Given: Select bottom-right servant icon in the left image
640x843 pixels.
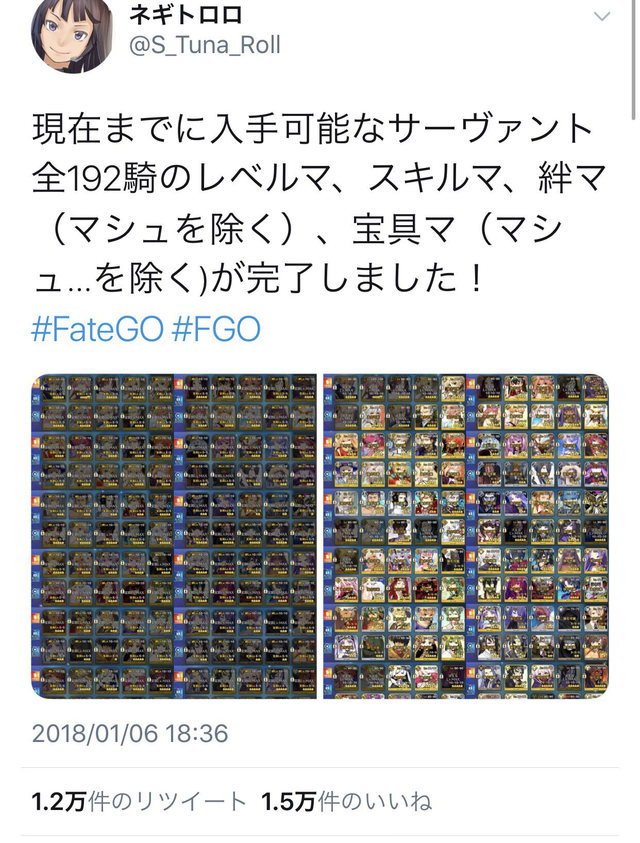Looking at the screenshot, I should [304, 678].
